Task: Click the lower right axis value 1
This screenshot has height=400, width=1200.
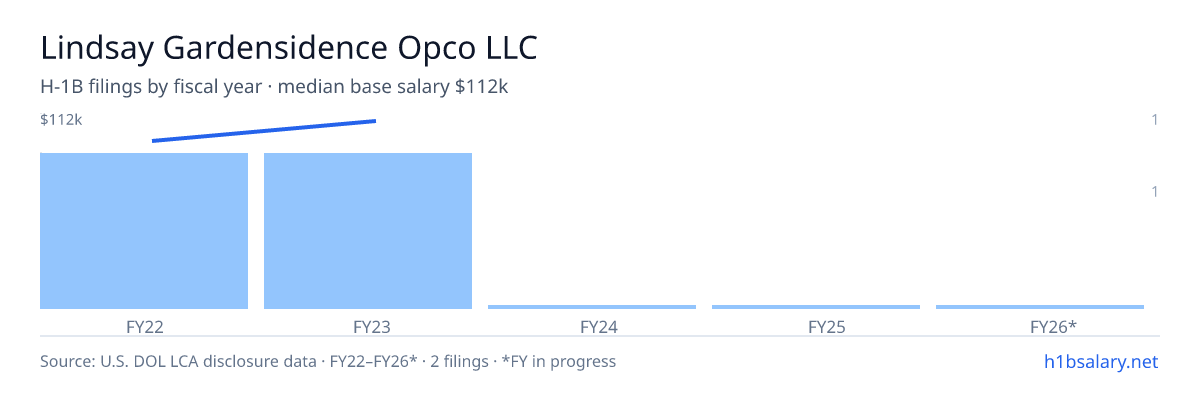Action: pyautogui.click(x=1155, y=191)
